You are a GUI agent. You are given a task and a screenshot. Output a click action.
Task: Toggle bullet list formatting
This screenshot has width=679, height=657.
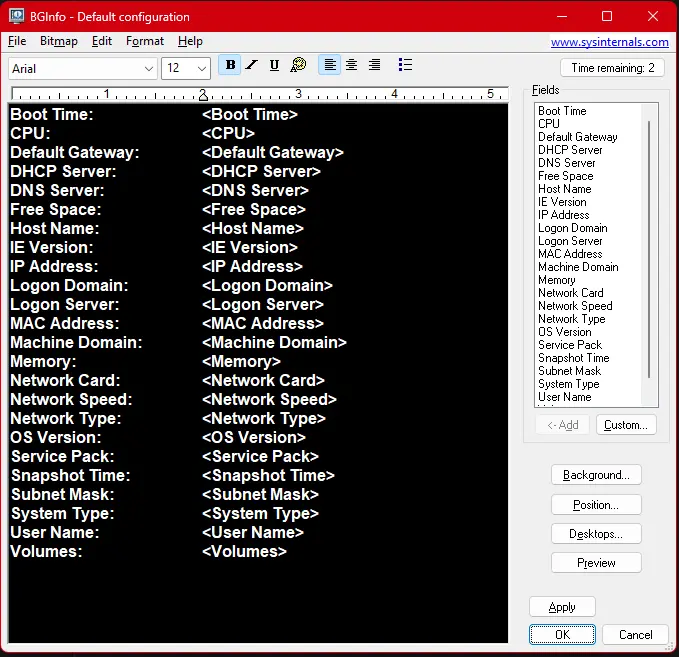[405, 65]
